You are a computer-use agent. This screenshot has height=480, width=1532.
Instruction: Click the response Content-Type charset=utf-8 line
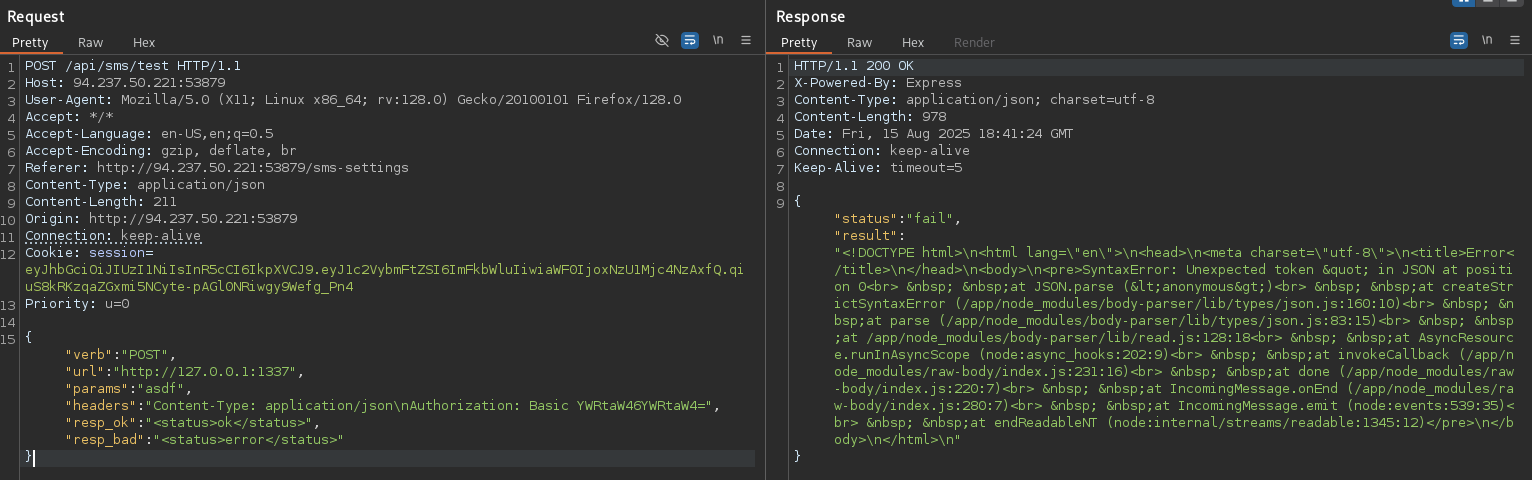point(974,100)
